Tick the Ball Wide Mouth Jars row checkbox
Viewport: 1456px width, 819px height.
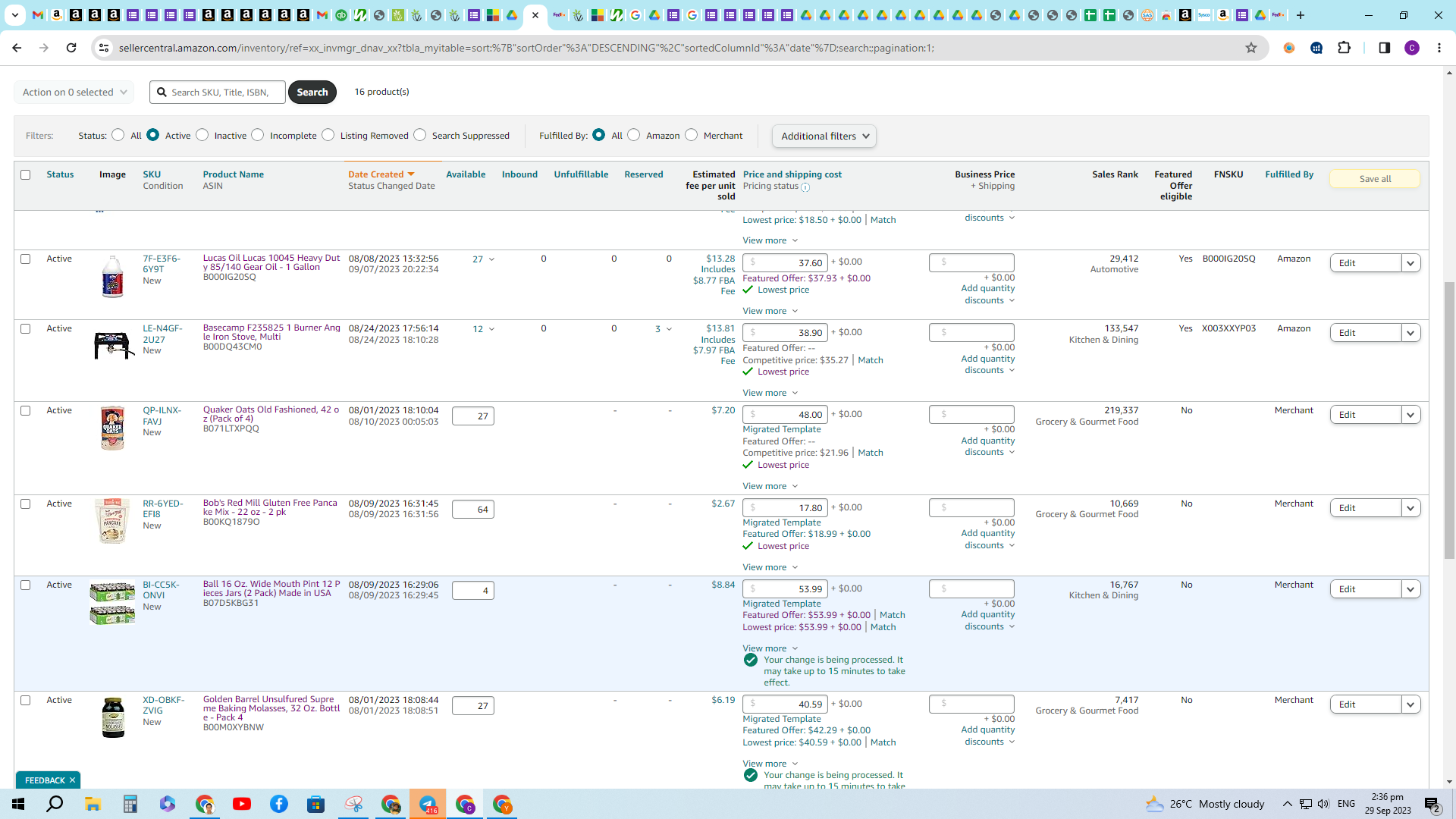(x=25, y=585)
